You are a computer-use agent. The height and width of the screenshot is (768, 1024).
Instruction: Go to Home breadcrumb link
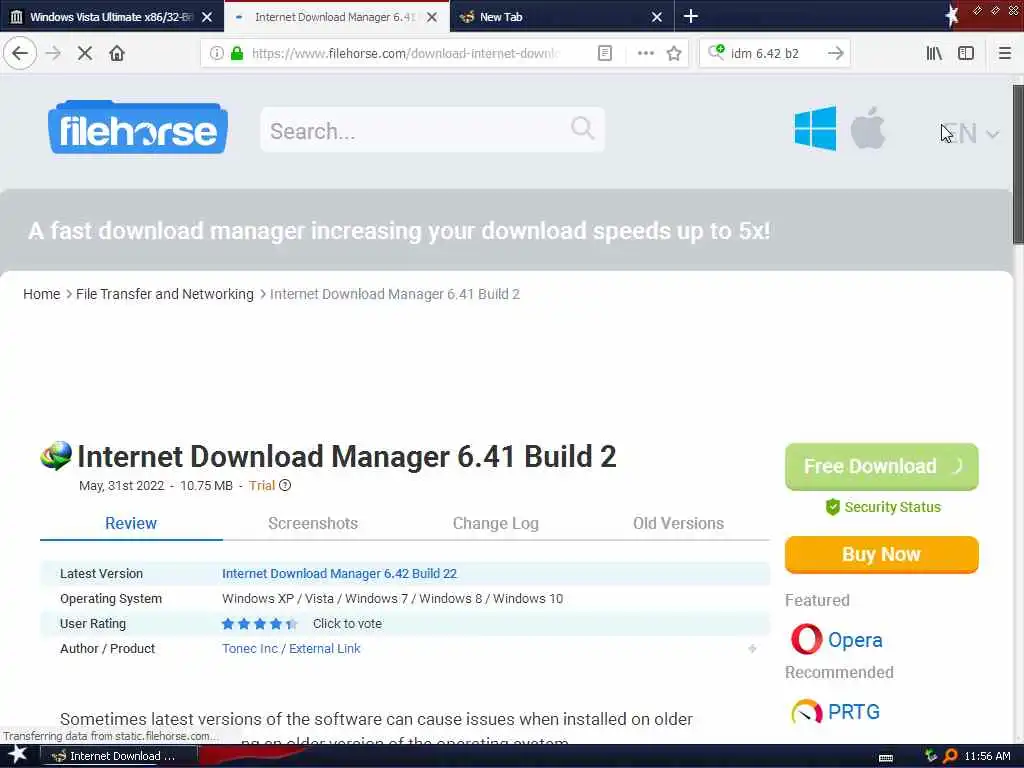(41, 294)
